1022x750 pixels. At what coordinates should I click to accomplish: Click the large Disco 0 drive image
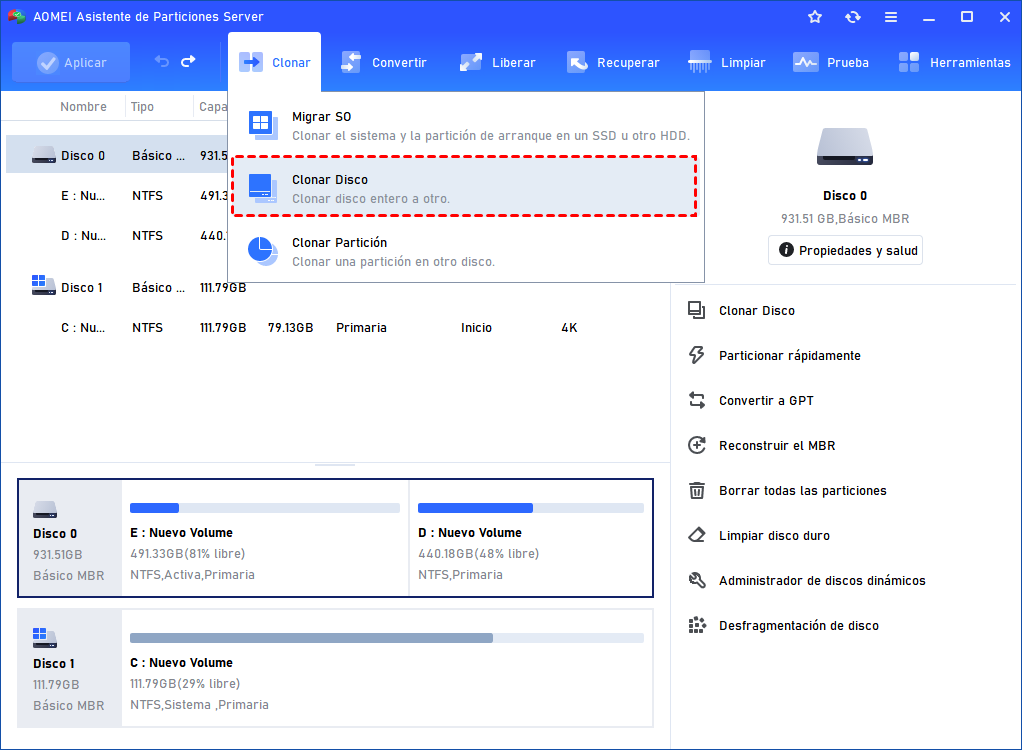(x=845, y=147)
